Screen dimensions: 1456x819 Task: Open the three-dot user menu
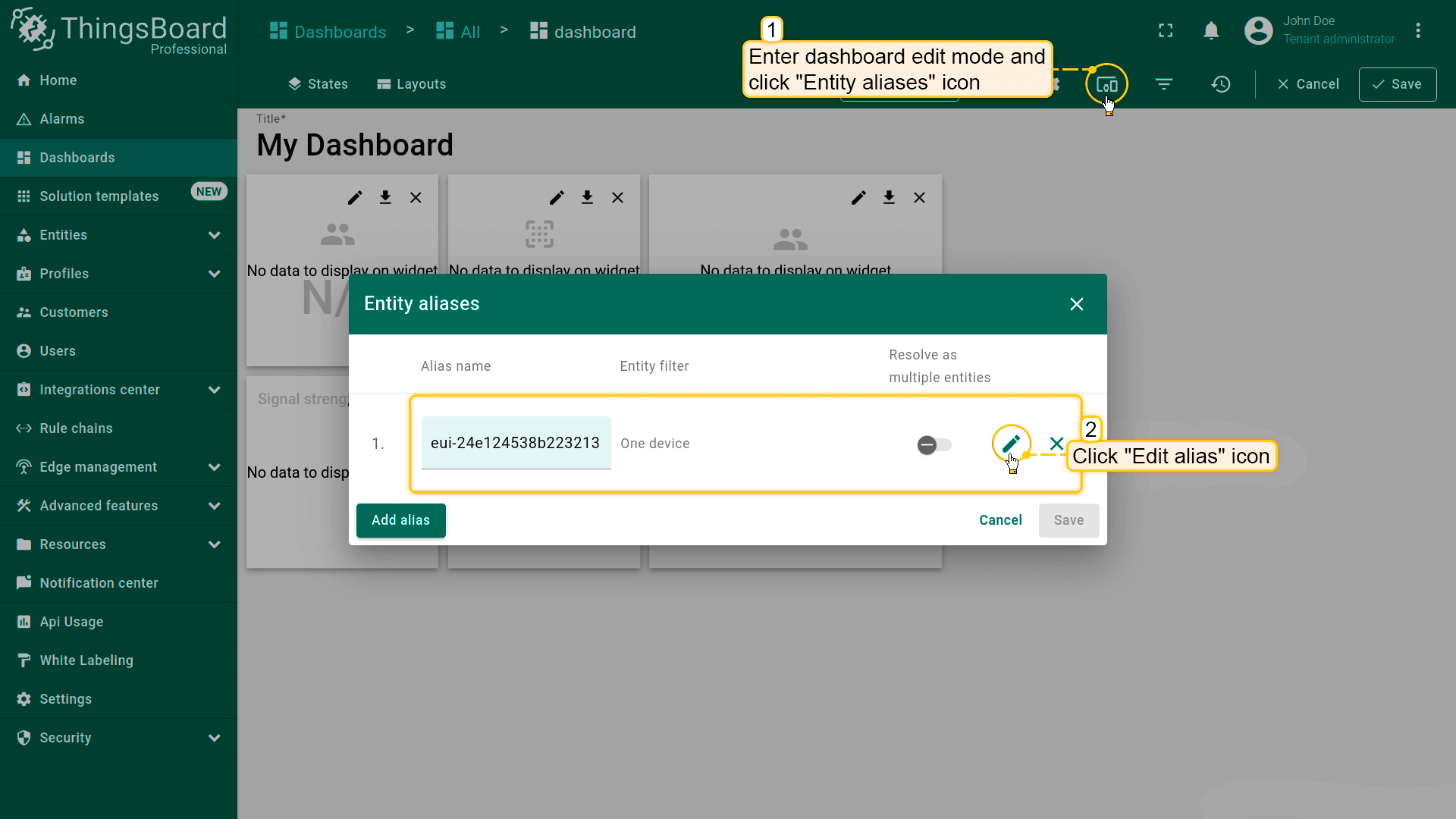(1418, 30)
